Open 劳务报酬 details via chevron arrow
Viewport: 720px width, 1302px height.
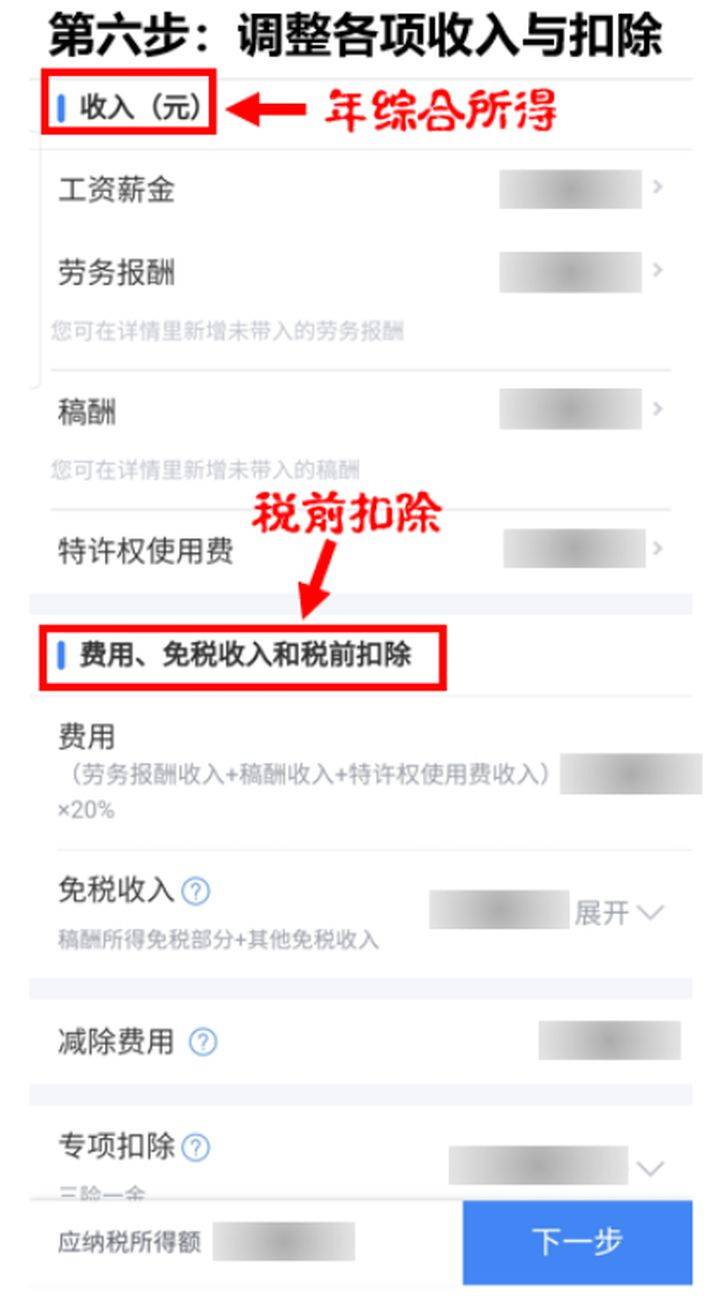click(657, 270)
